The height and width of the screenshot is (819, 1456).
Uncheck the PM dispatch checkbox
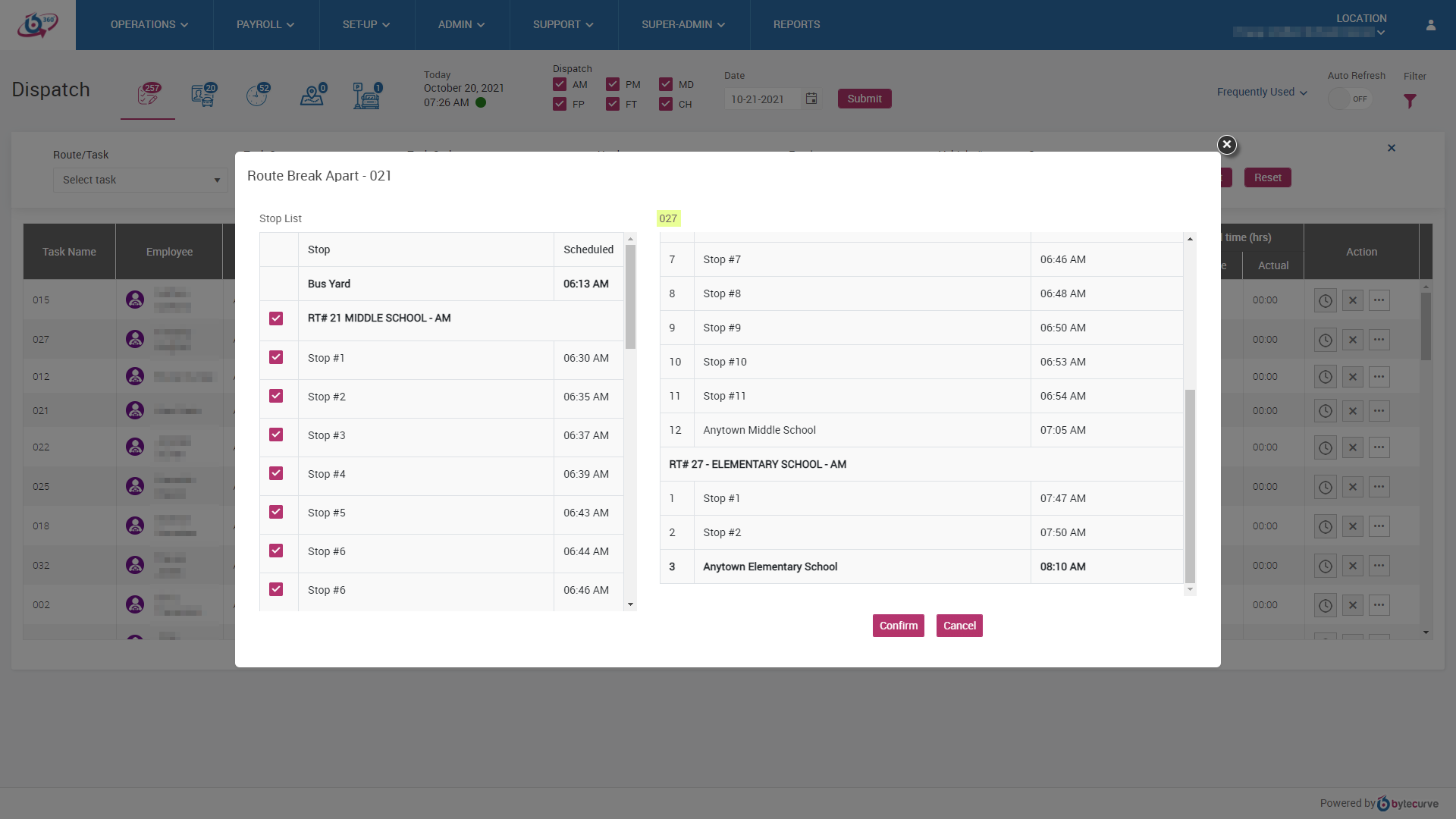(613, 84)
